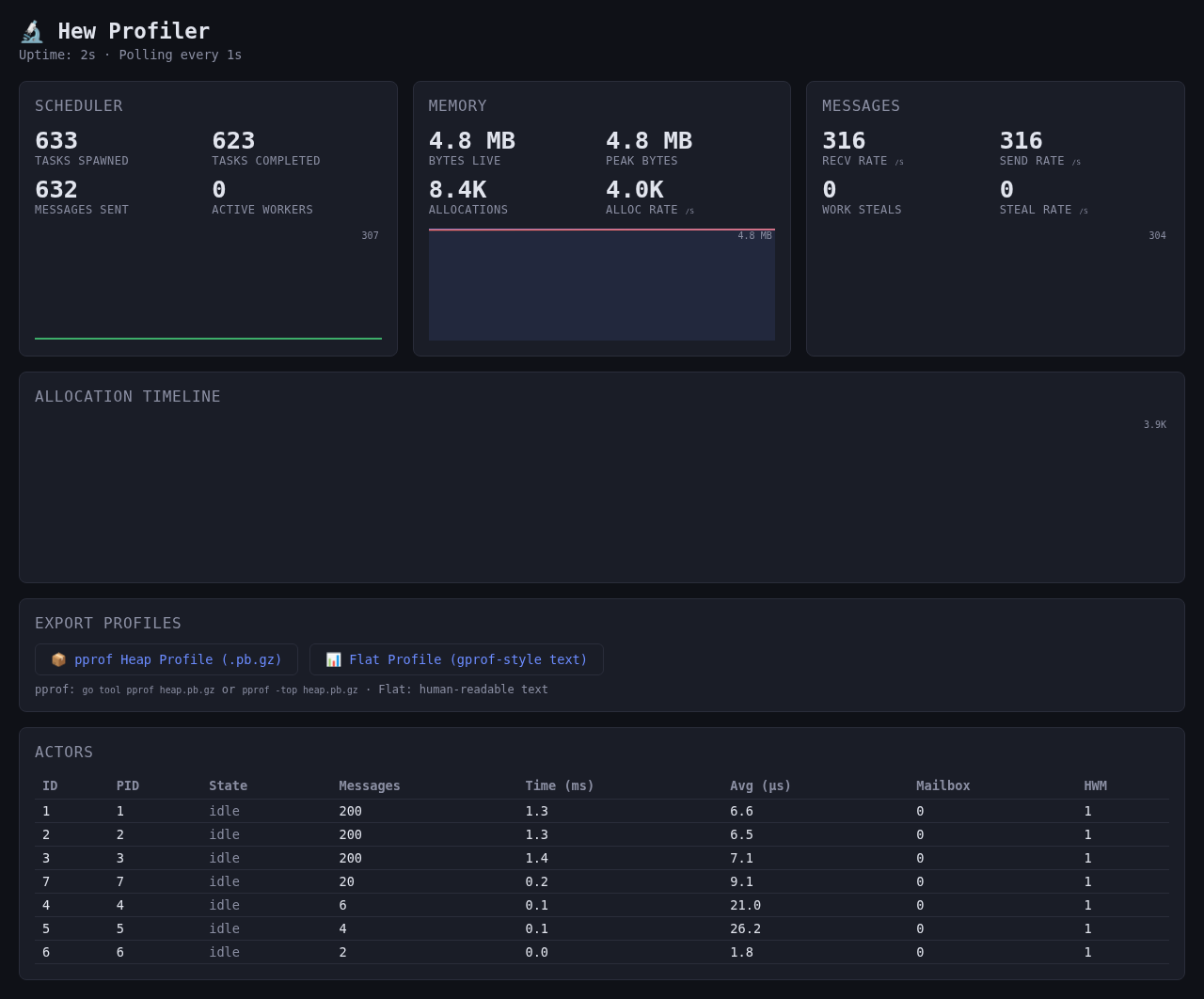Click the 'go tool pprof heap.pb.gz' command text
1204x999 pixels.
[148, 690]
